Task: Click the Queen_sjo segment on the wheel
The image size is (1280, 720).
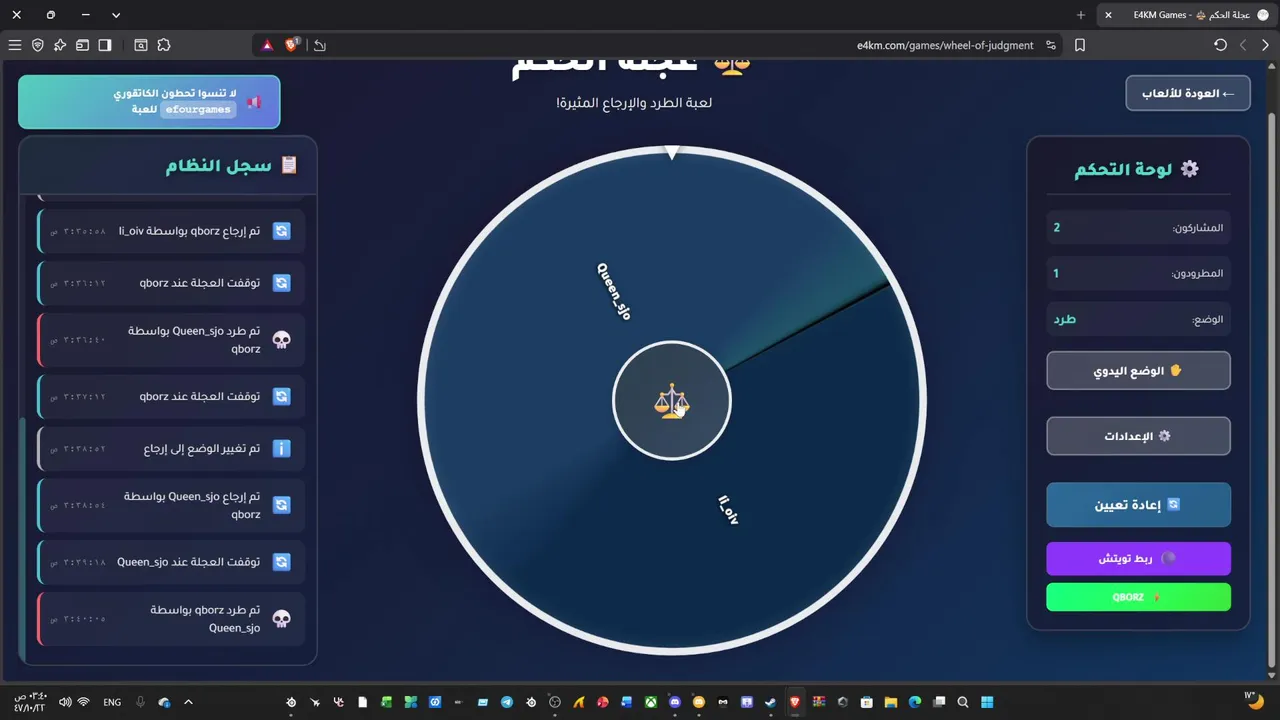Action: point(614,291)
